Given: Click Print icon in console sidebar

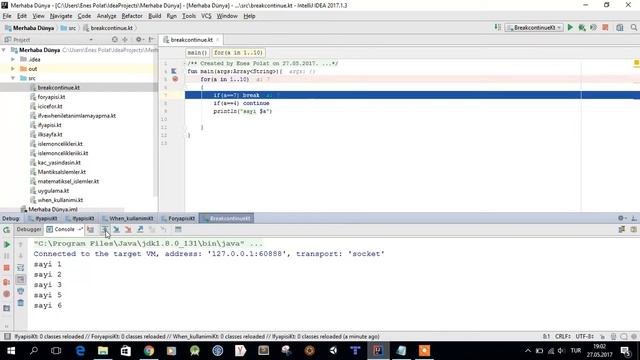Looking at the screenshot, I should pos(20,291).
